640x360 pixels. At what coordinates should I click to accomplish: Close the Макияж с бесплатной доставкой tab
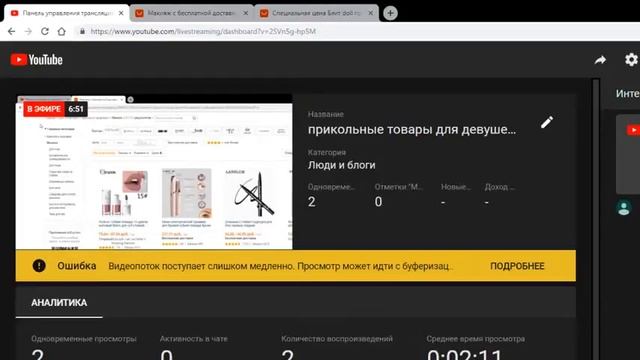click(246, 13)
